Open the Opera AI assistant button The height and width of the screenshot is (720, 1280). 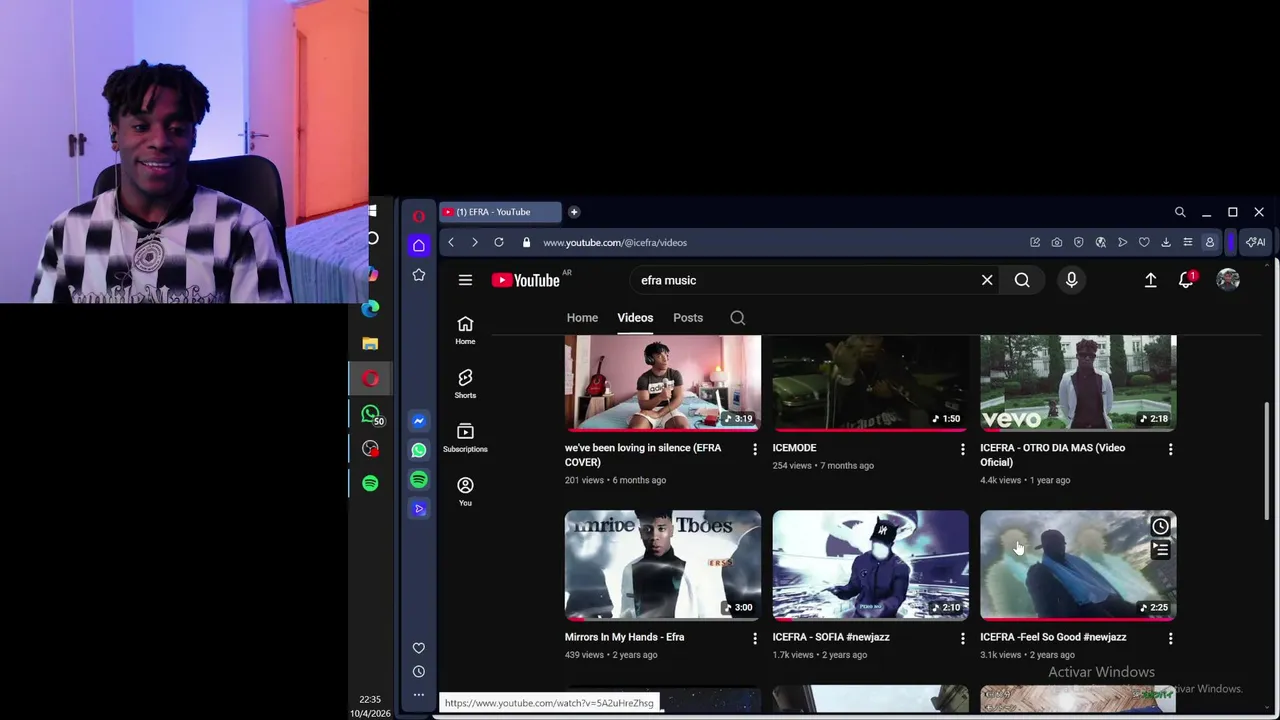1255,242
